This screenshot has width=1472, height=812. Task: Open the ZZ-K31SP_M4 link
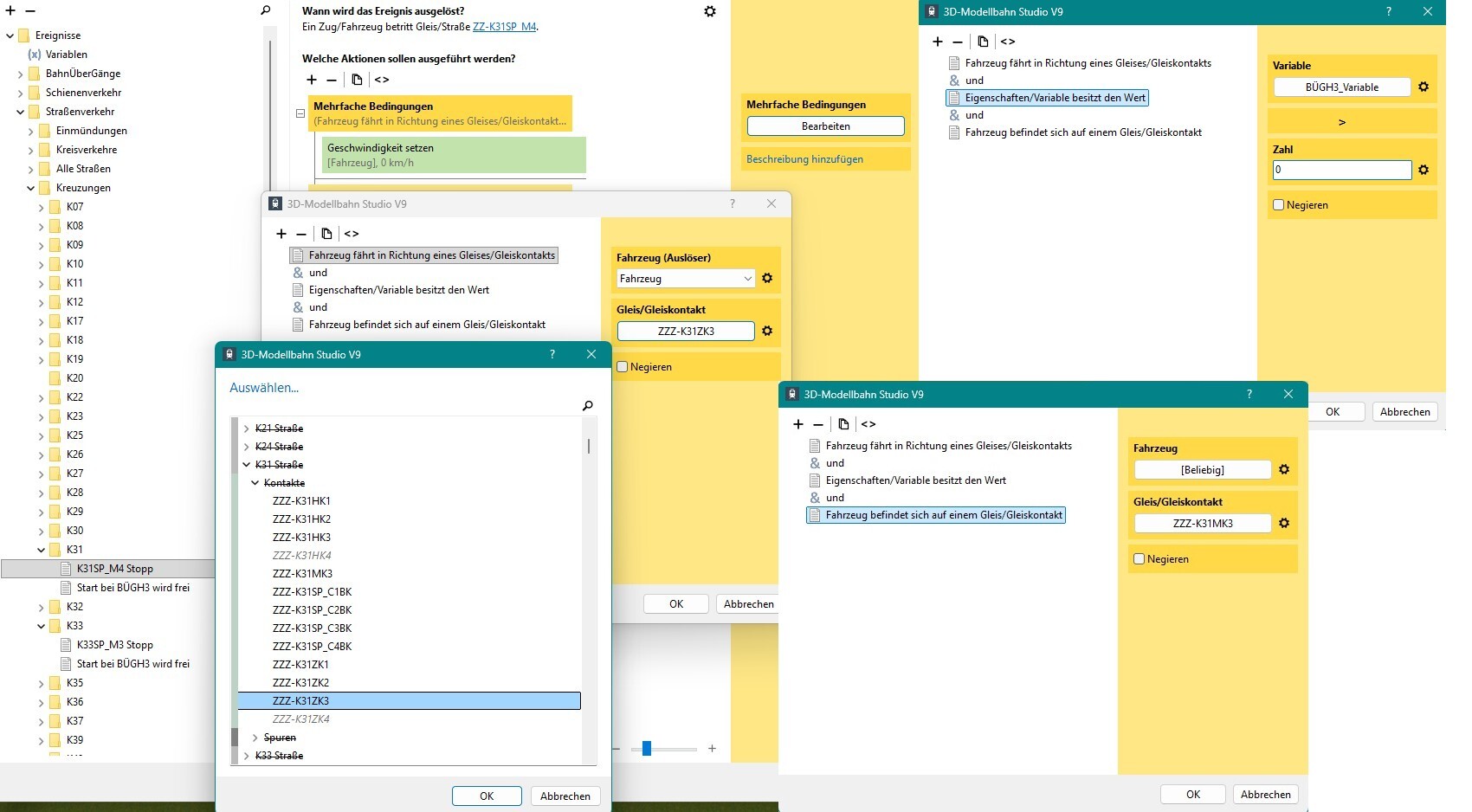pos(504,27)
